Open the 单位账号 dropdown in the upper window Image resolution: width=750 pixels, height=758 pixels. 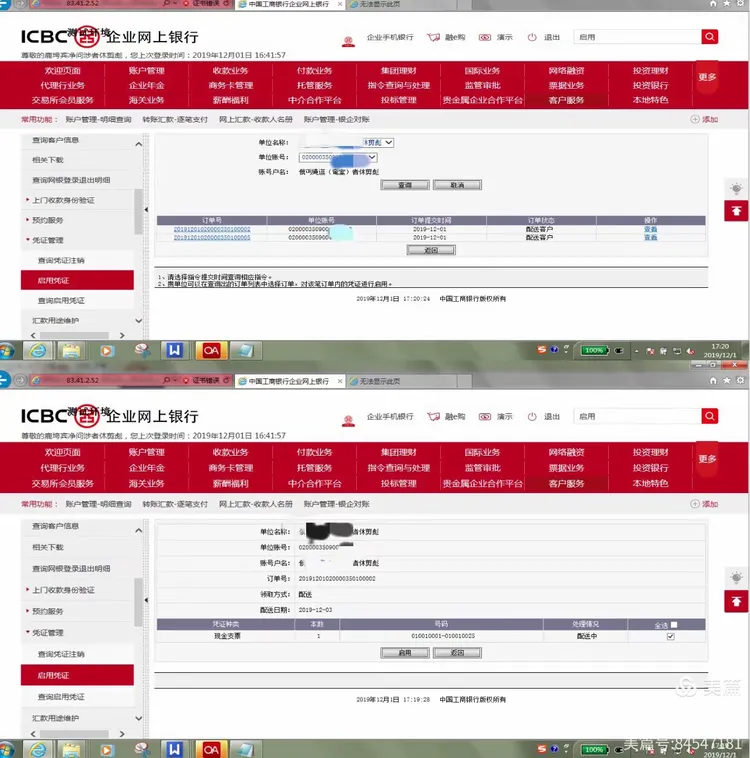tap(372, 157)
